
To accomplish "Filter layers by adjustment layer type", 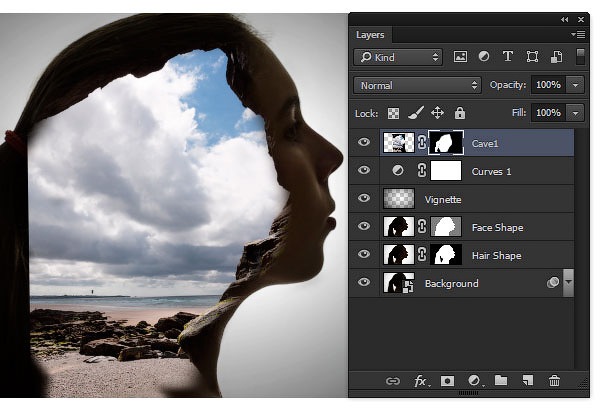I will 484,57.
